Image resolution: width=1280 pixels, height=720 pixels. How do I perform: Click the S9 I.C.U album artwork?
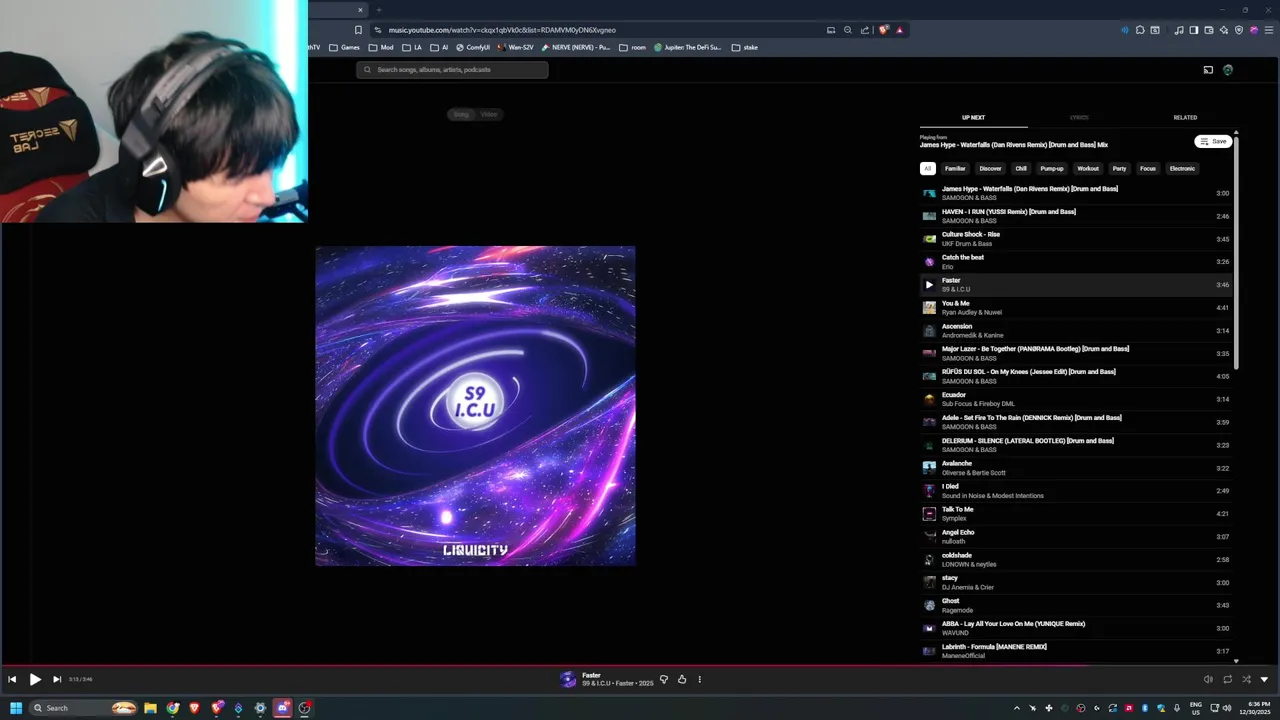tap(475, 406)
